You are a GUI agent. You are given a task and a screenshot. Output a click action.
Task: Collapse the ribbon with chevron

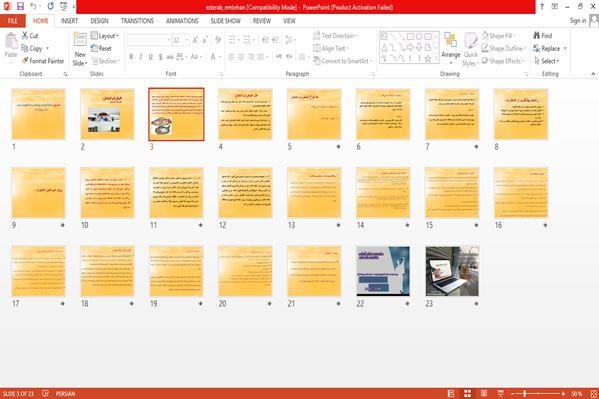tap(593, 74)
